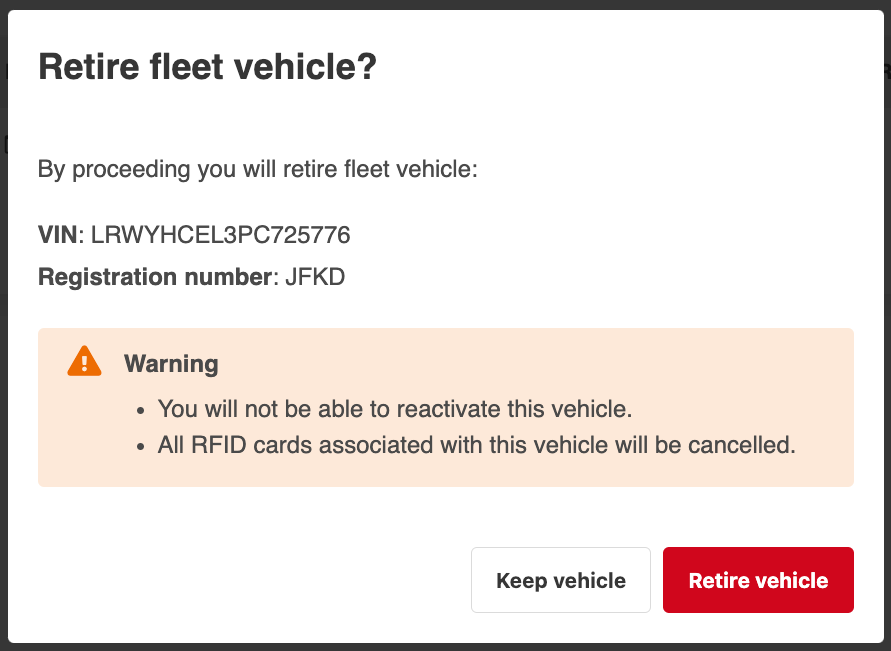891x651 pixels.
Task: Click the RFID cards cancellation warning line
Action: click(476, 445)
